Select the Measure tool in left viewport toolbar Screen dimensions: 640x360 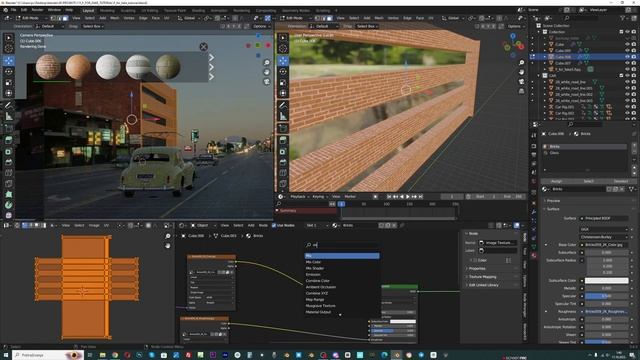point(9,117)
